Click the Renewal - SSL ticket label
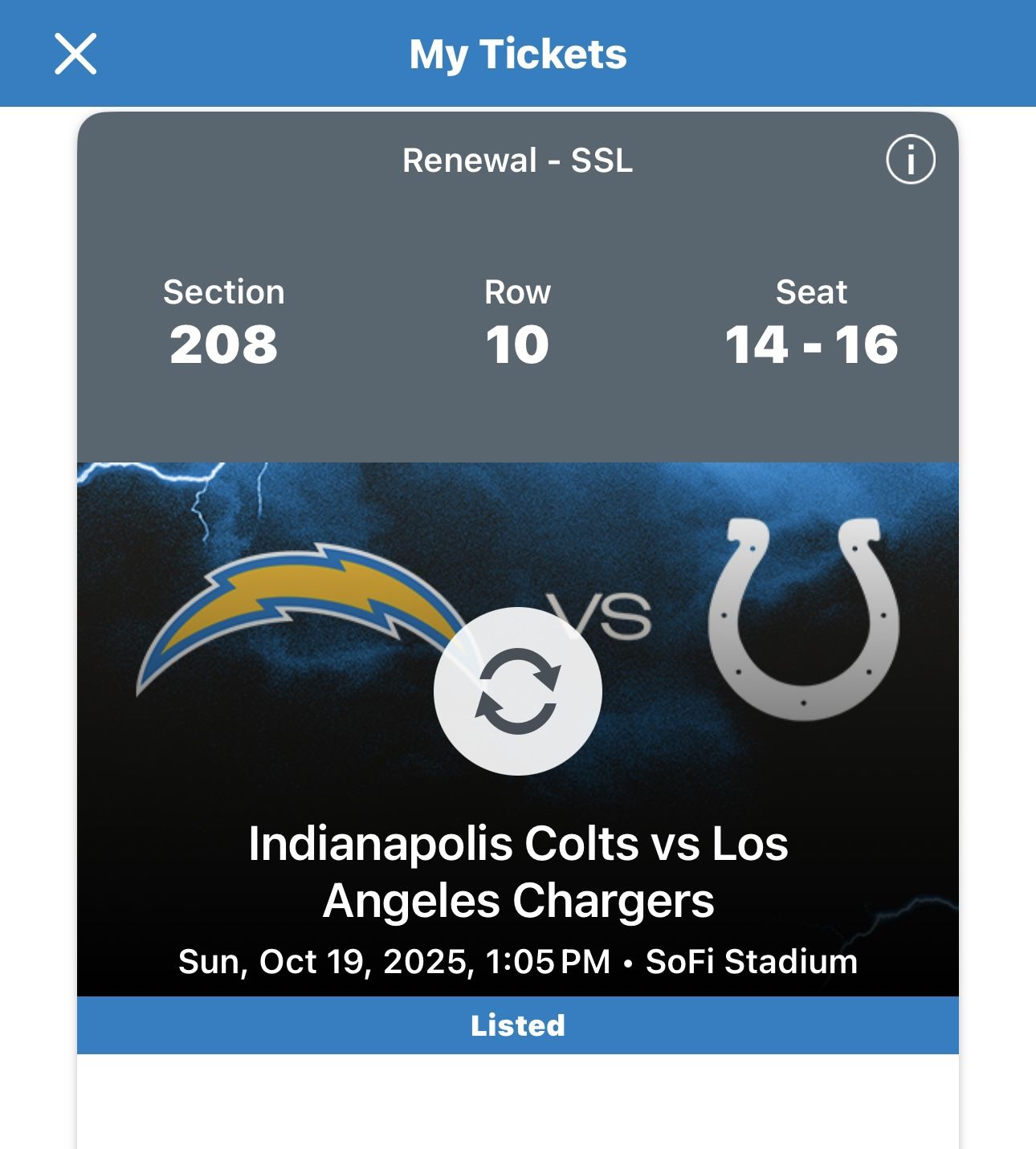 coord(518,161)
